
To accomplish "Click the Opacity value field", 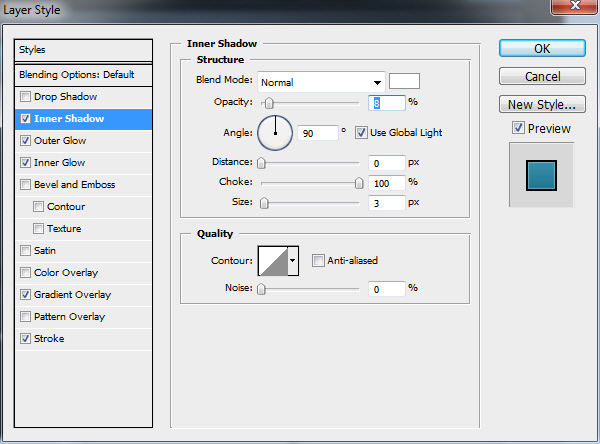I will (386, 103).
